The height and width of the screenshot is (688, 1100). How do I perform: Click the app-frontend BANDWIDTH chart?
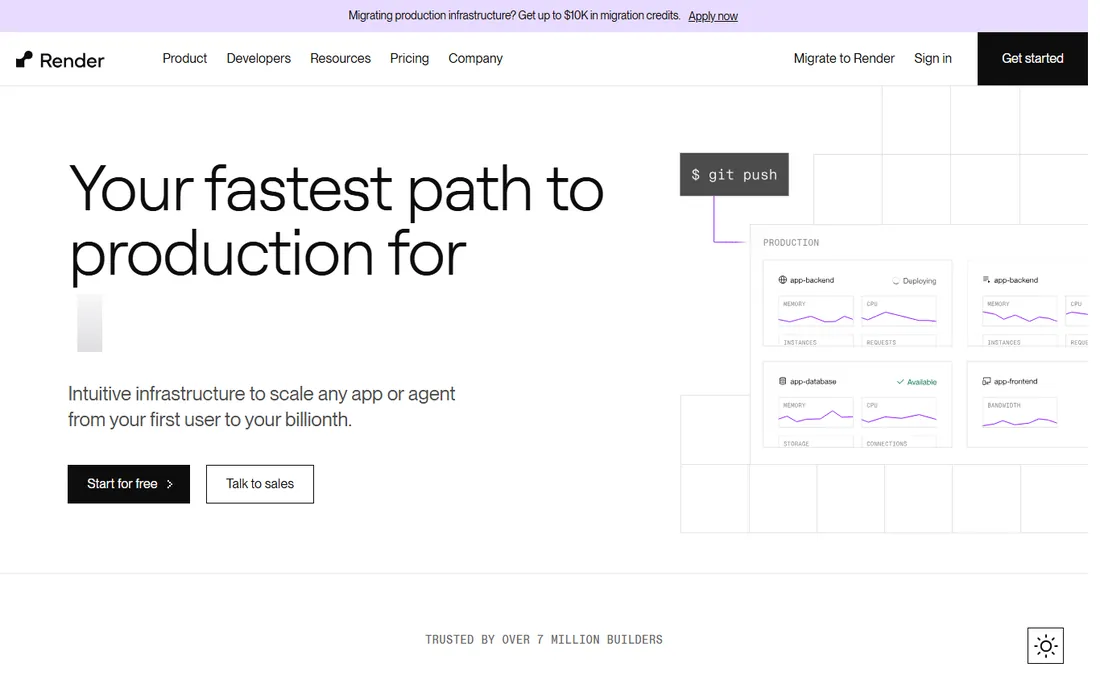(x=1019, y=413)
